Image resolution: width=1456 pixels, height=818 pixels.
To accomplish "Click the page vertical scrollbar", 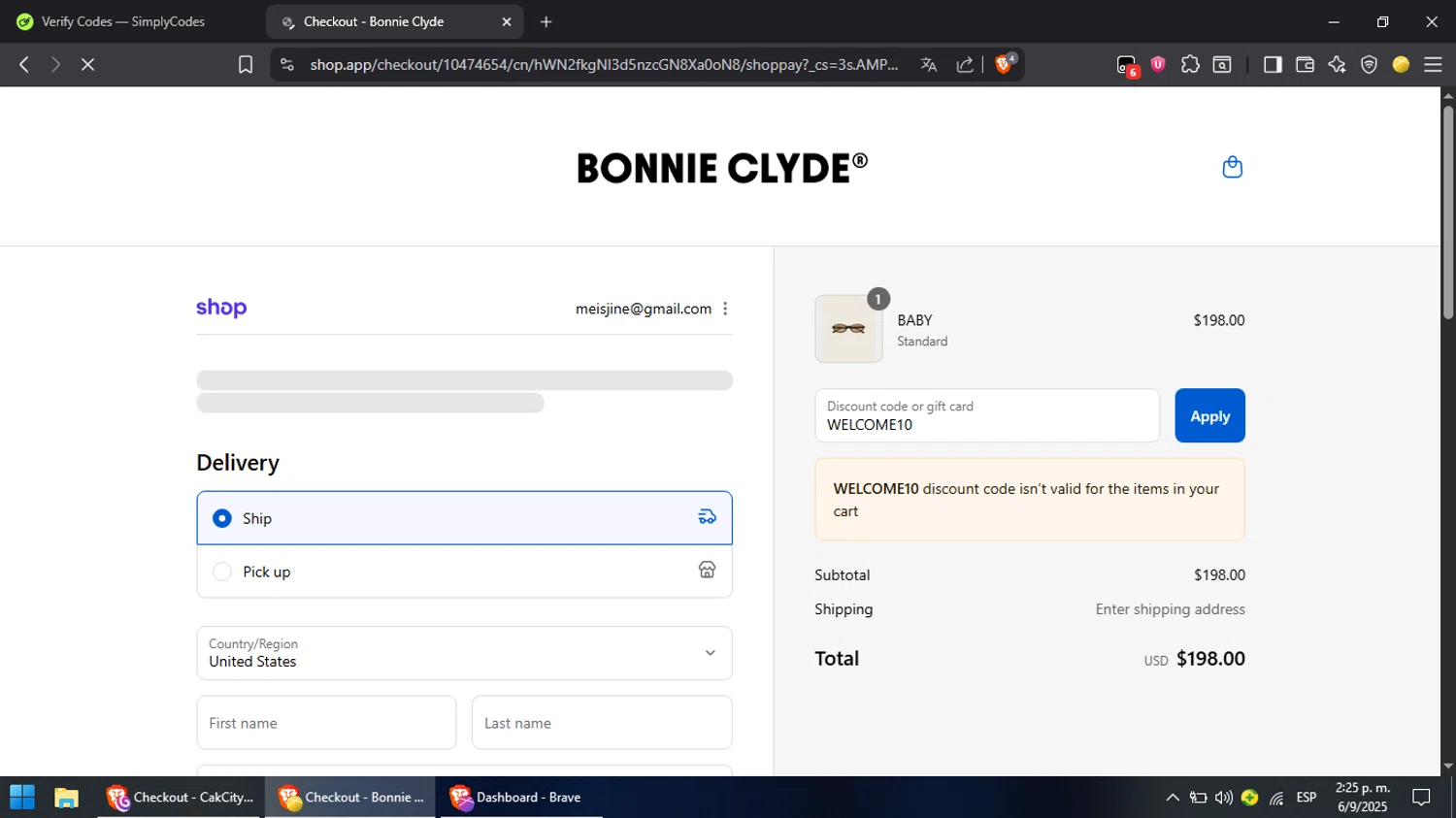I will tap(1448, 212).
